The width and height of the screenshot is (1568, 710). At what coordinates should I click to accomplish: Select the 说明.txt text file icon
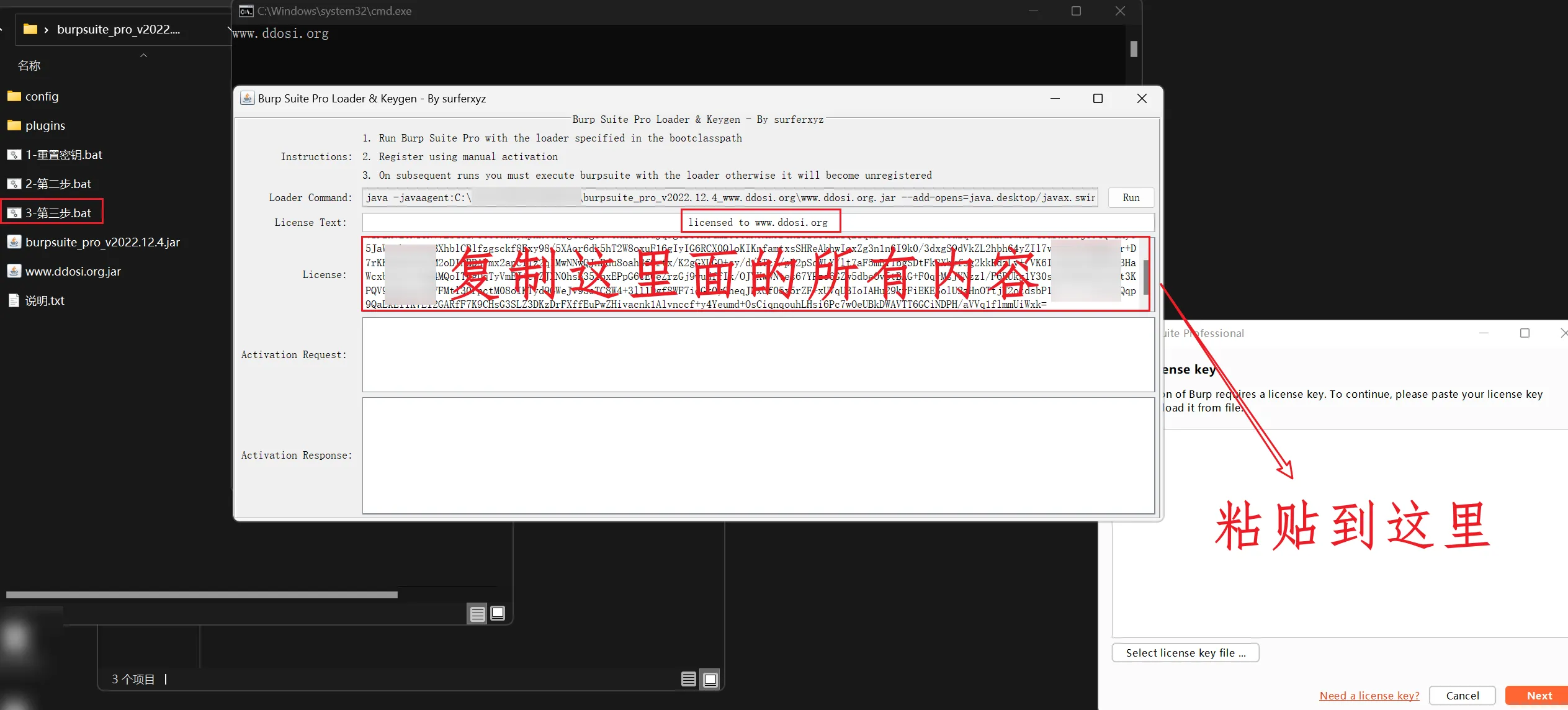14,300
